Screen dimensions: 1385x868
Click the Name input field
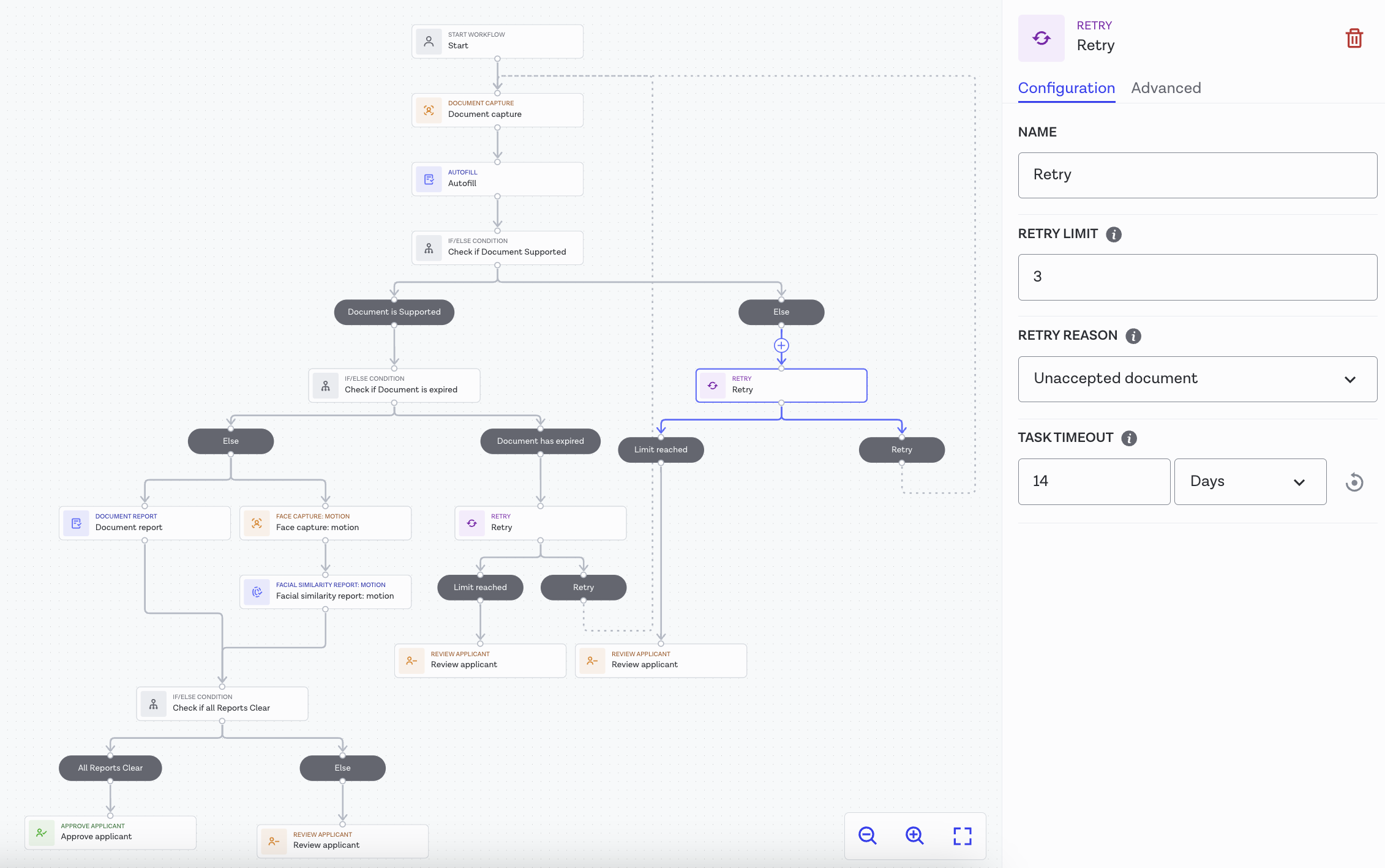click(x=1197, y=175)
